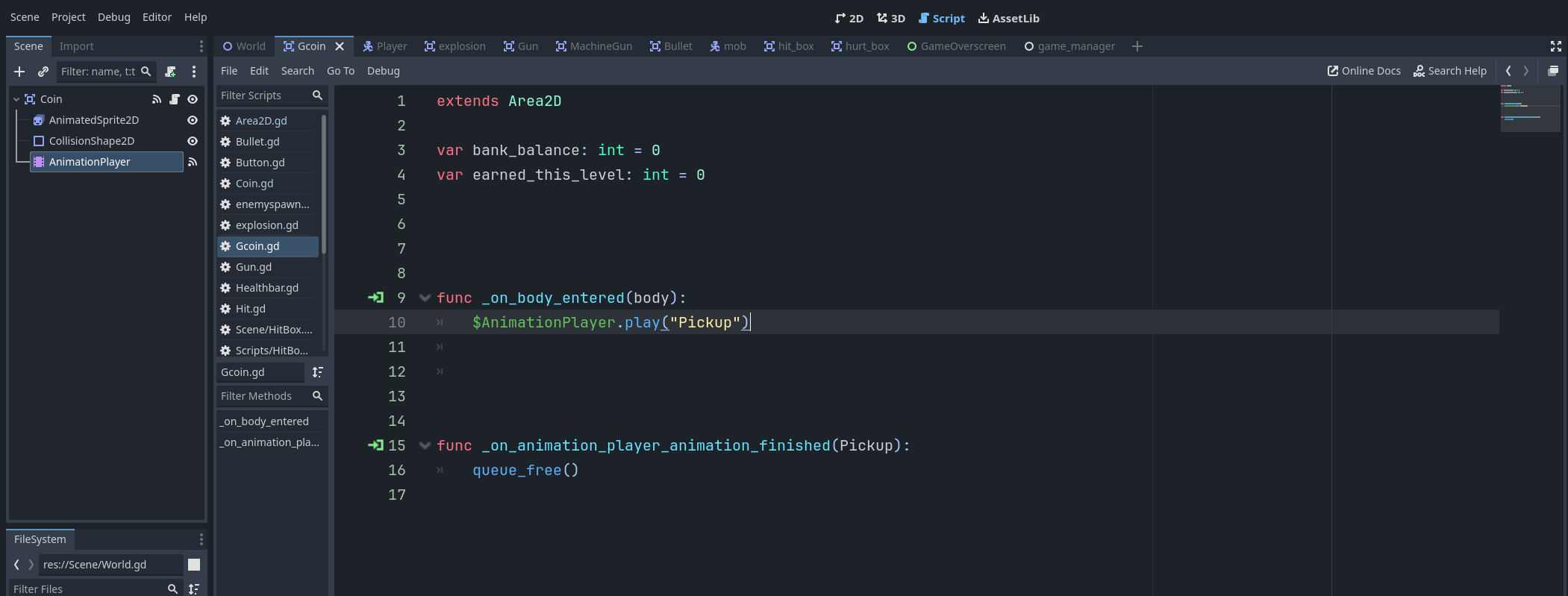Fold the _on_animation_player_animation_finished function
1568x596 pixels.
425,445
